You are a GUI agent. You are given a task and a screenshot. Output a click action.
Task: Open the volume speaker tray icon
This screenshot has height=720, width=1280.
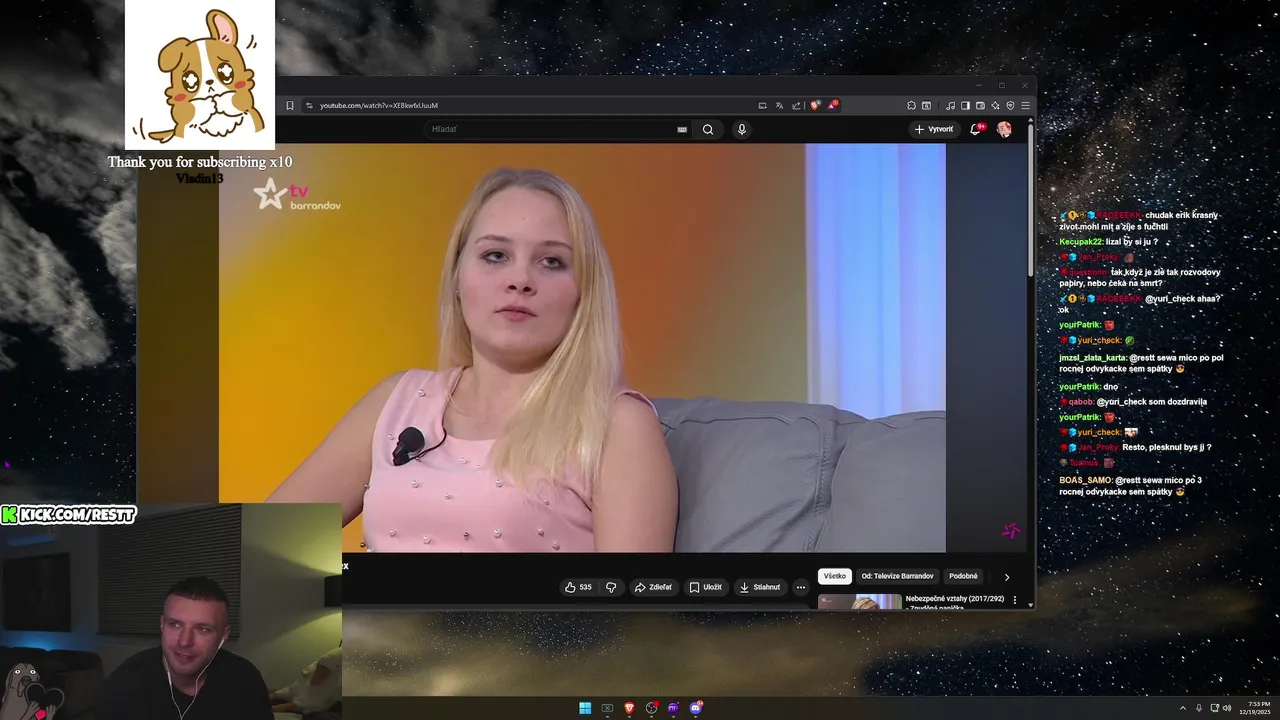coord(1227,708)
